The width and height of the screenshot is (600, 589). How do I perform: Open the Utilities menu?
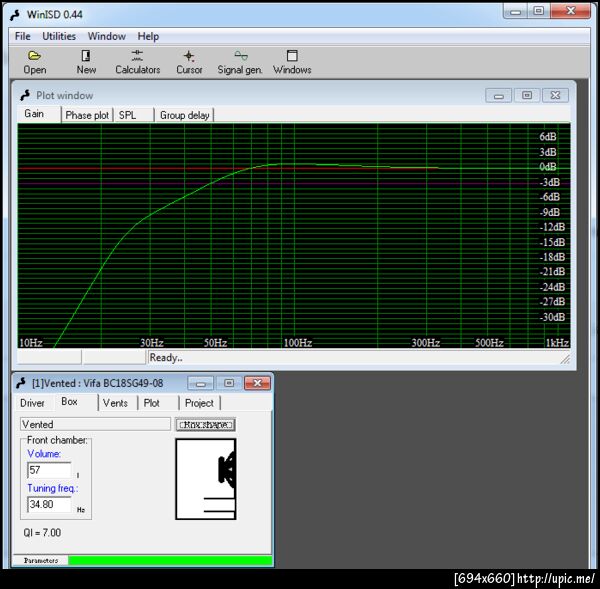(59, 36)
